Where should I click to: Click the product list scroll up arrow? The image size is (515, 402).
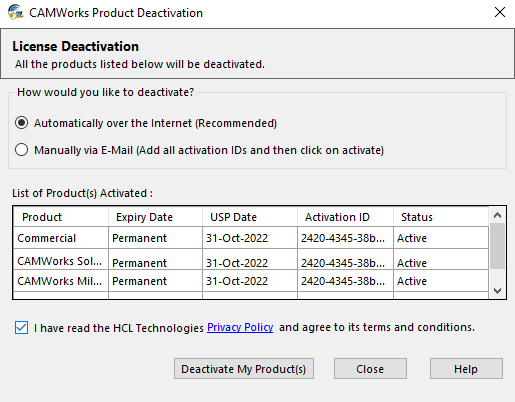[497, 215]
